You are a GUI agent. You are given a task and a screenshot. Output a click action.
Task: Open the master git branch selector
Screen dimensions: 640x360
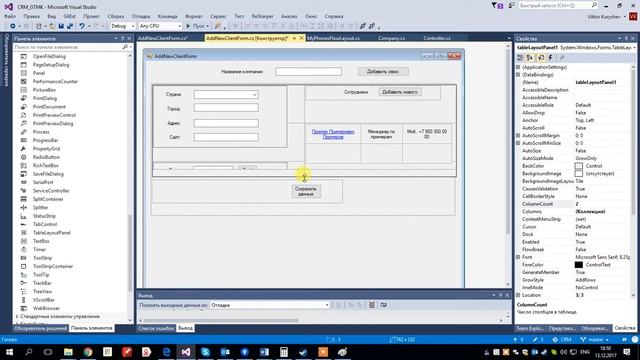[595, 340]
